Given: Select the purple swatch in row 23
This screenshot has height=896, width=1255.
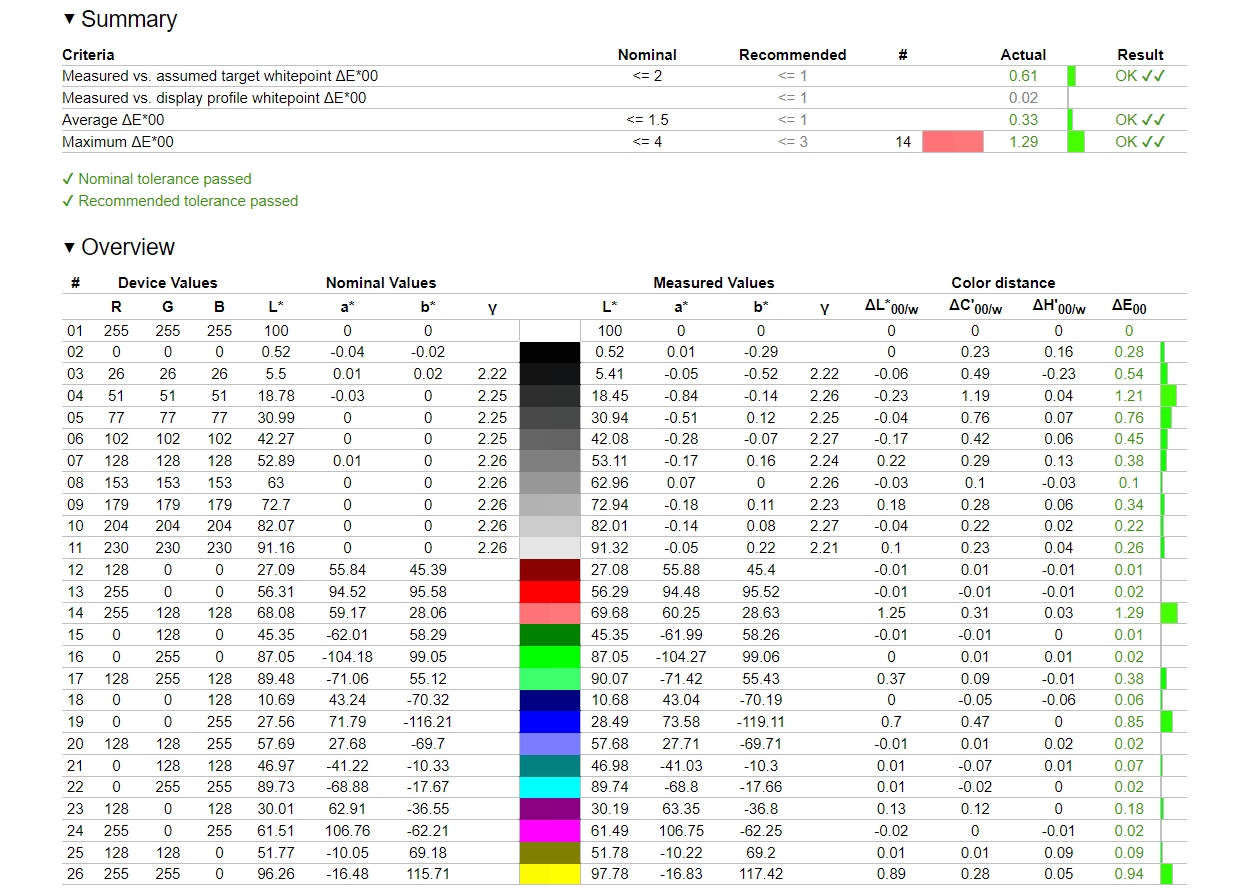Looking at the screenshot, I should click(x=550, y=809).
